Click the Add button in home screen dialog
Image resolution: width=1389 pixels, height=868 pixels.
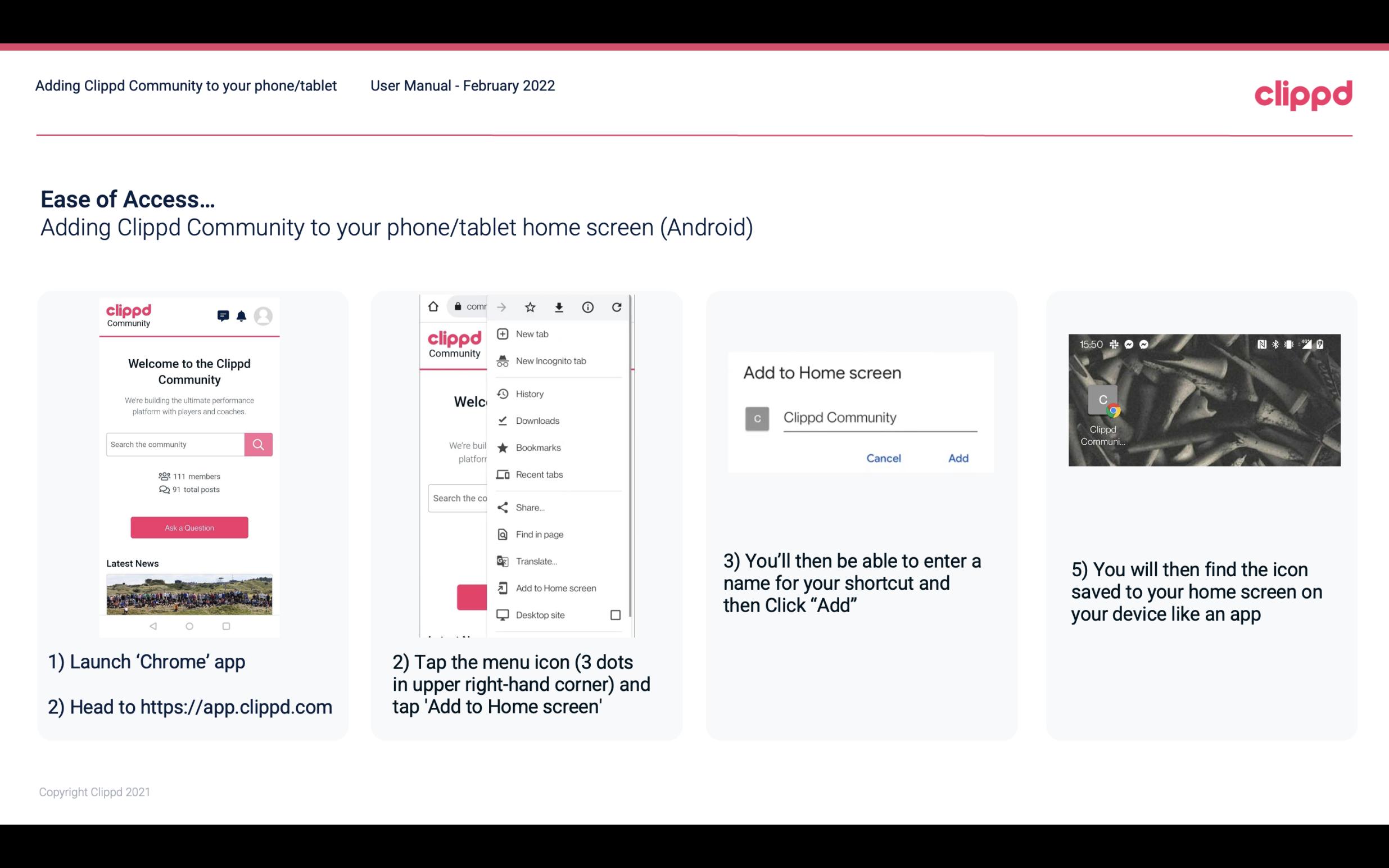coord(957,458)
